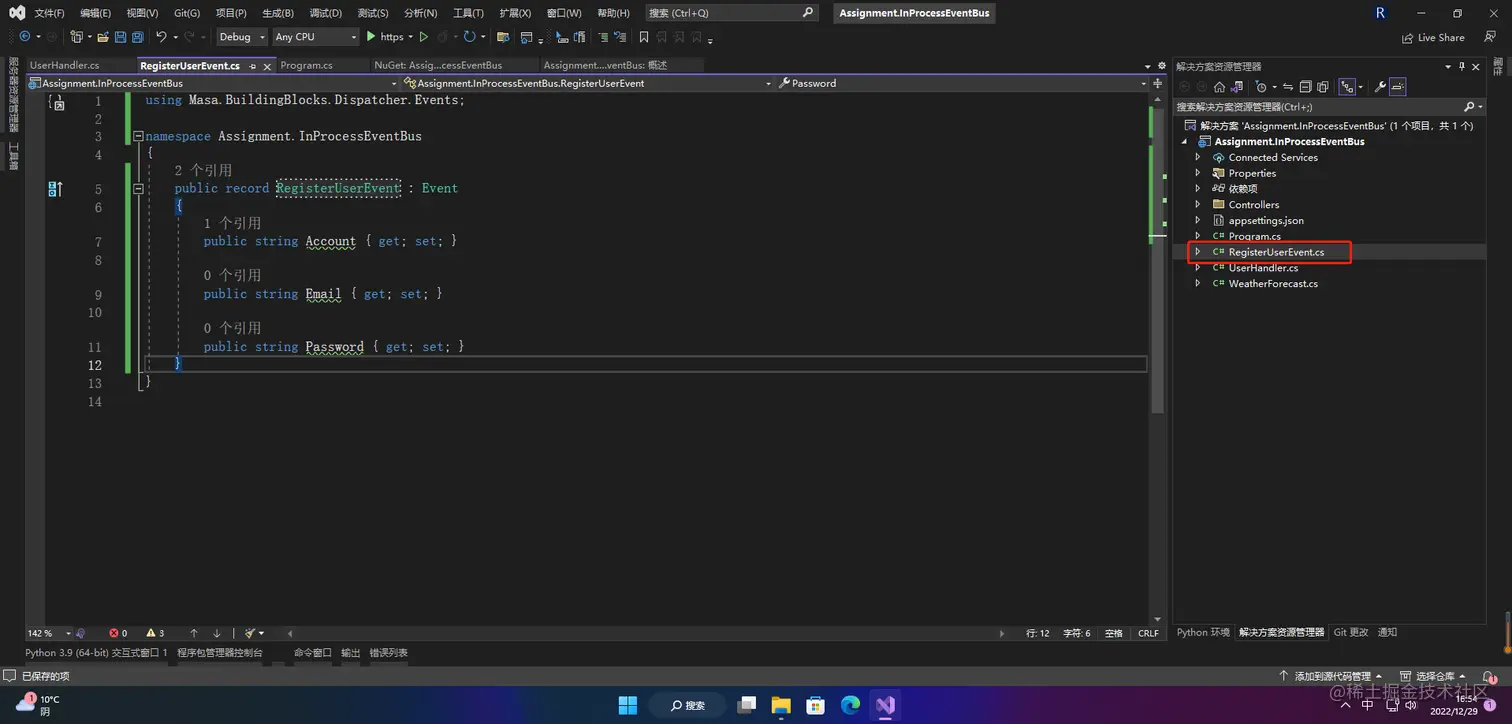Click the Next Issue down arrow
The image size is (1512, 724).
[x=216, y=633]
